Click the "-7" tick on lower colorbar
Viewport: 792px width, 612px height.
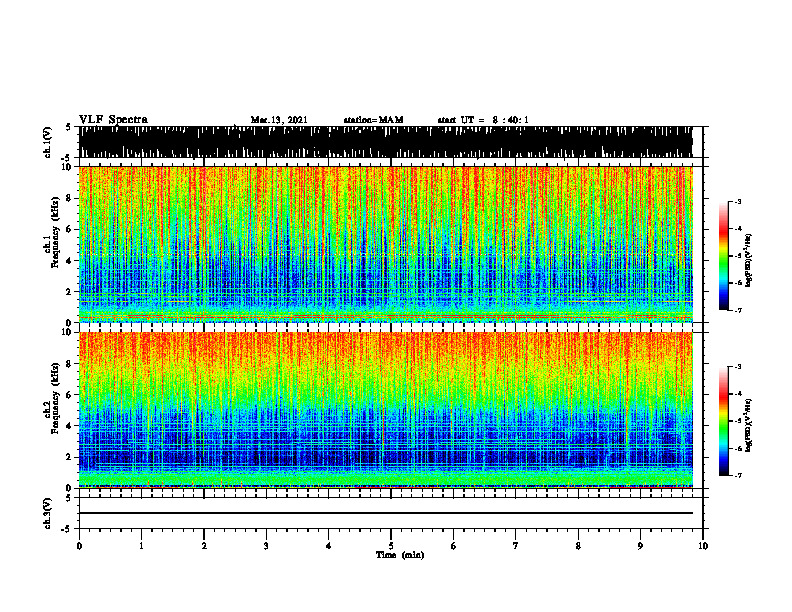(x=738, y=475)
